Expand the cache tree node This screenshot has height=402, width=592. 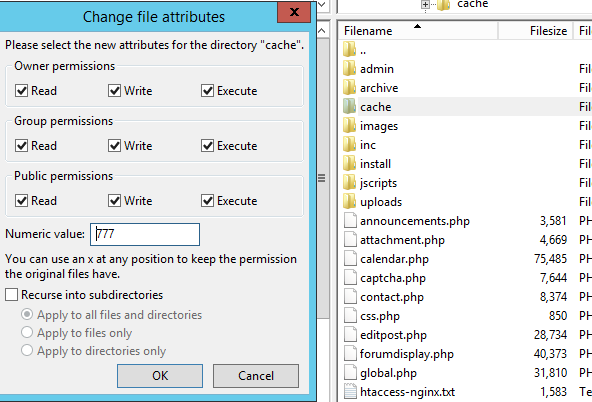(425, 5)
